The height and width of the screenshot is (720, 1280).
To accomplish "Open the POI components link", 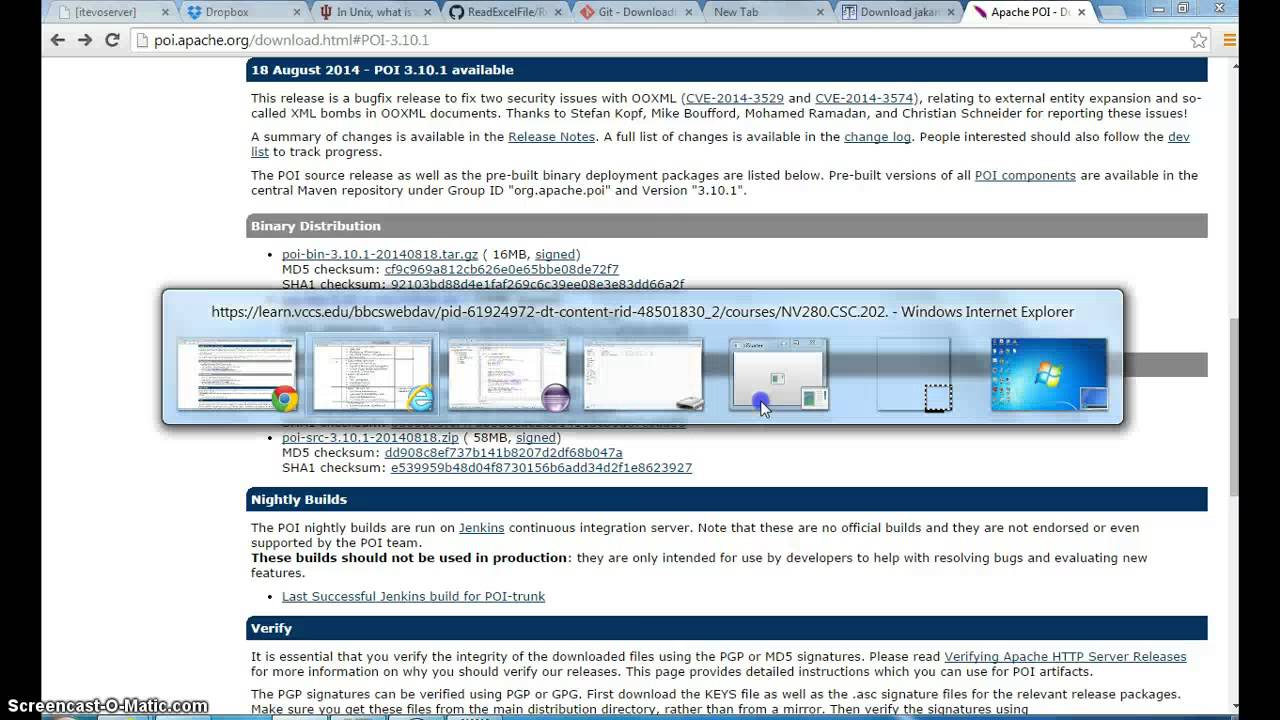I will [1025, 175].
